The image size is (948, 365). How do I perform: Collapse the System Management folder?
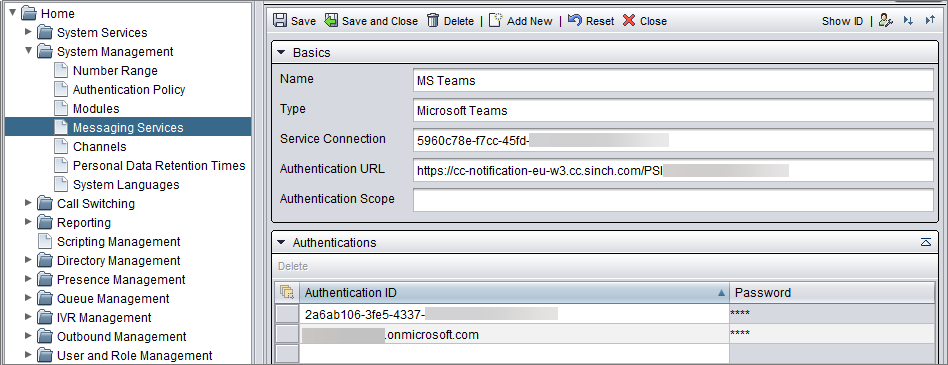[28, 51]
